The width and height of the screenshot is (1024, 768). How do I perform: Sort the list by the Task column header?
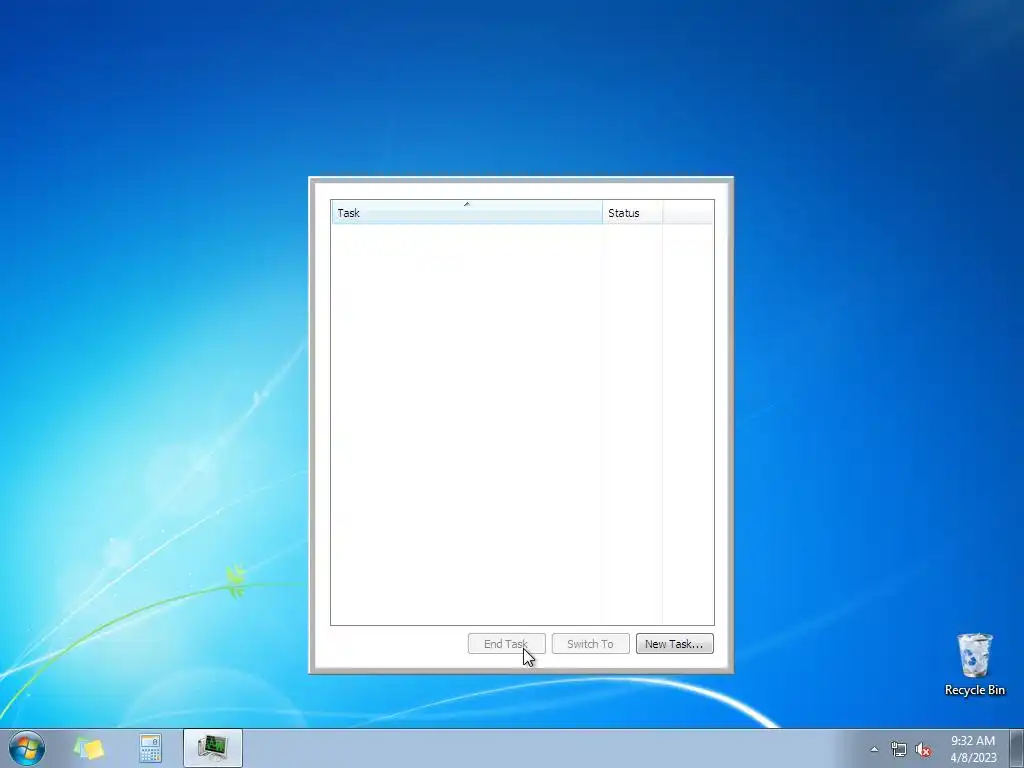coord(467,213)
